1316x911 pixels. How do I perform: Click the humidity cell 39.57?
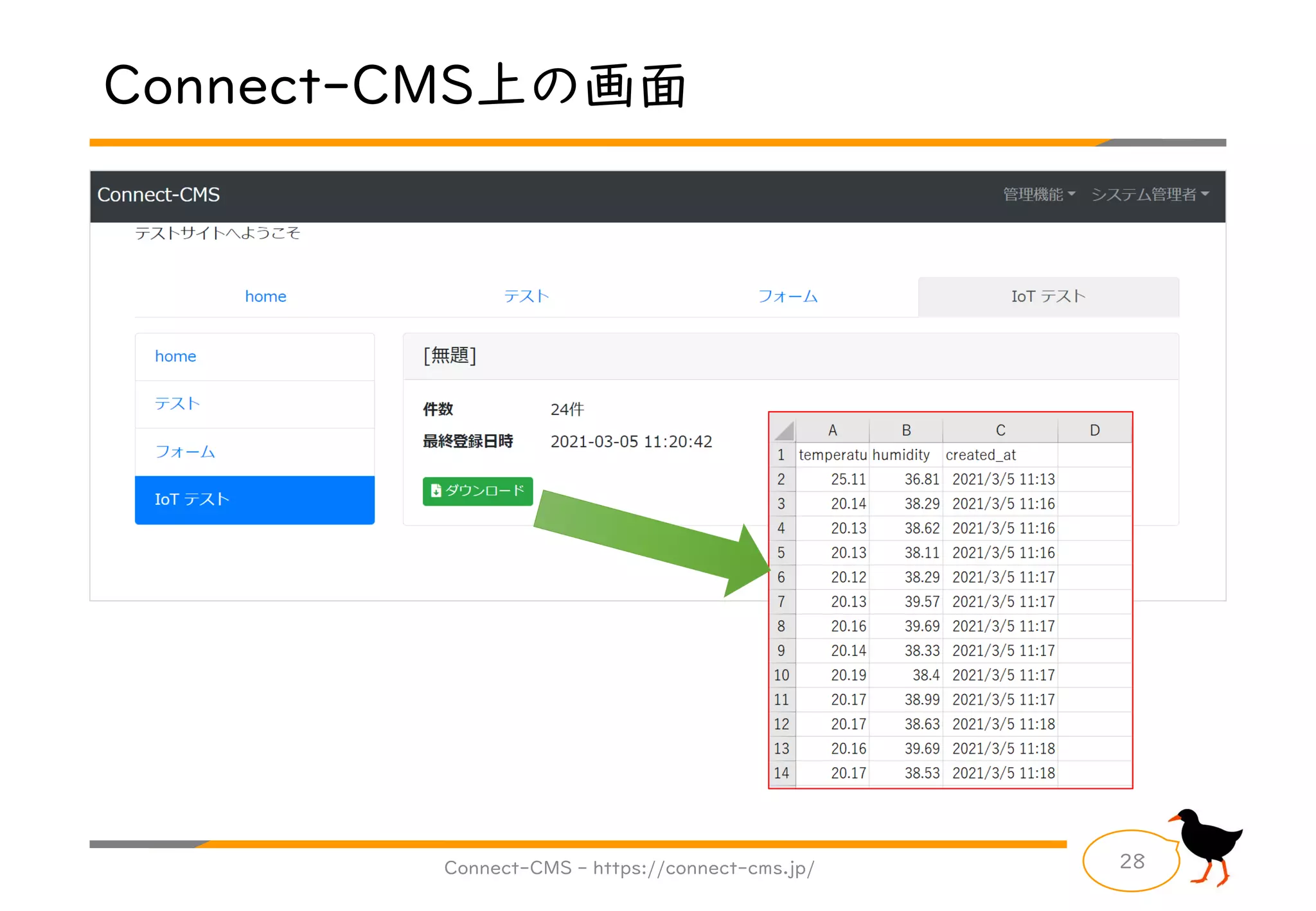906,601
